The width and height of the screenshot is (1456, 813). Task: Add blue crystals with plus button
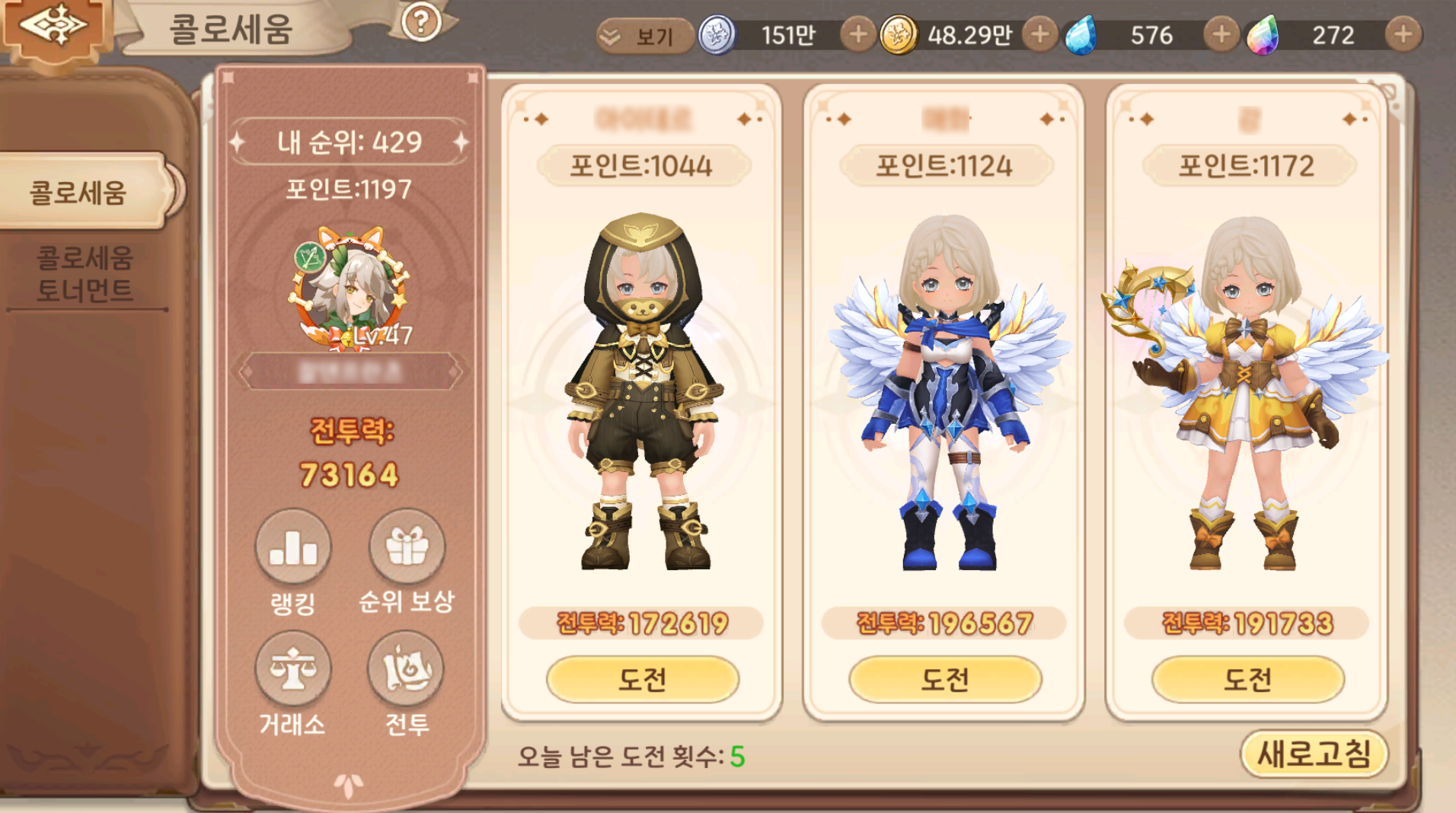click(x=1221, y=34)
